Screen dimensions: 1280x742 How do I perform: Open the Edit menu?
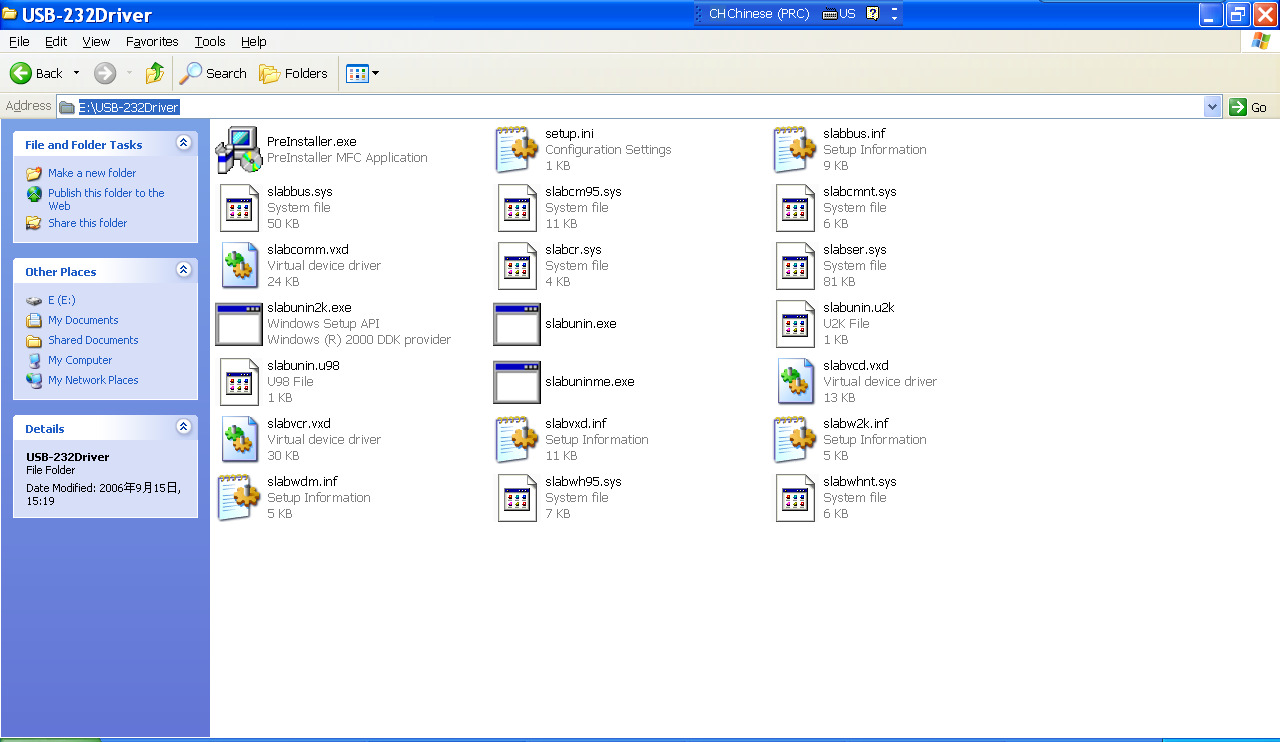56,41
